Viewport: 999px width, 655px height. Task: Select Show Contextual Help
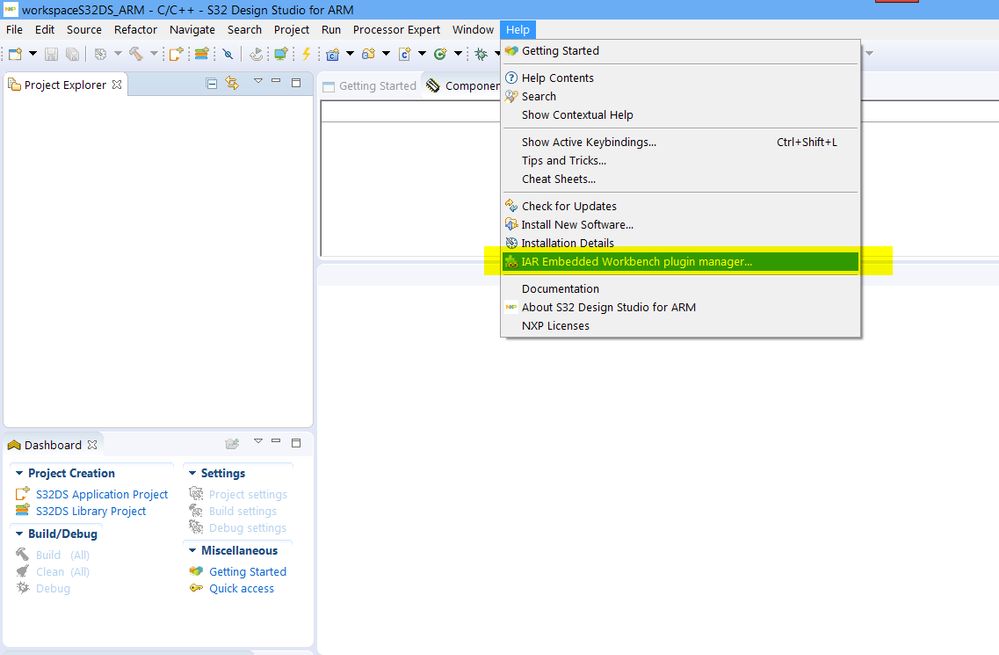680,115
